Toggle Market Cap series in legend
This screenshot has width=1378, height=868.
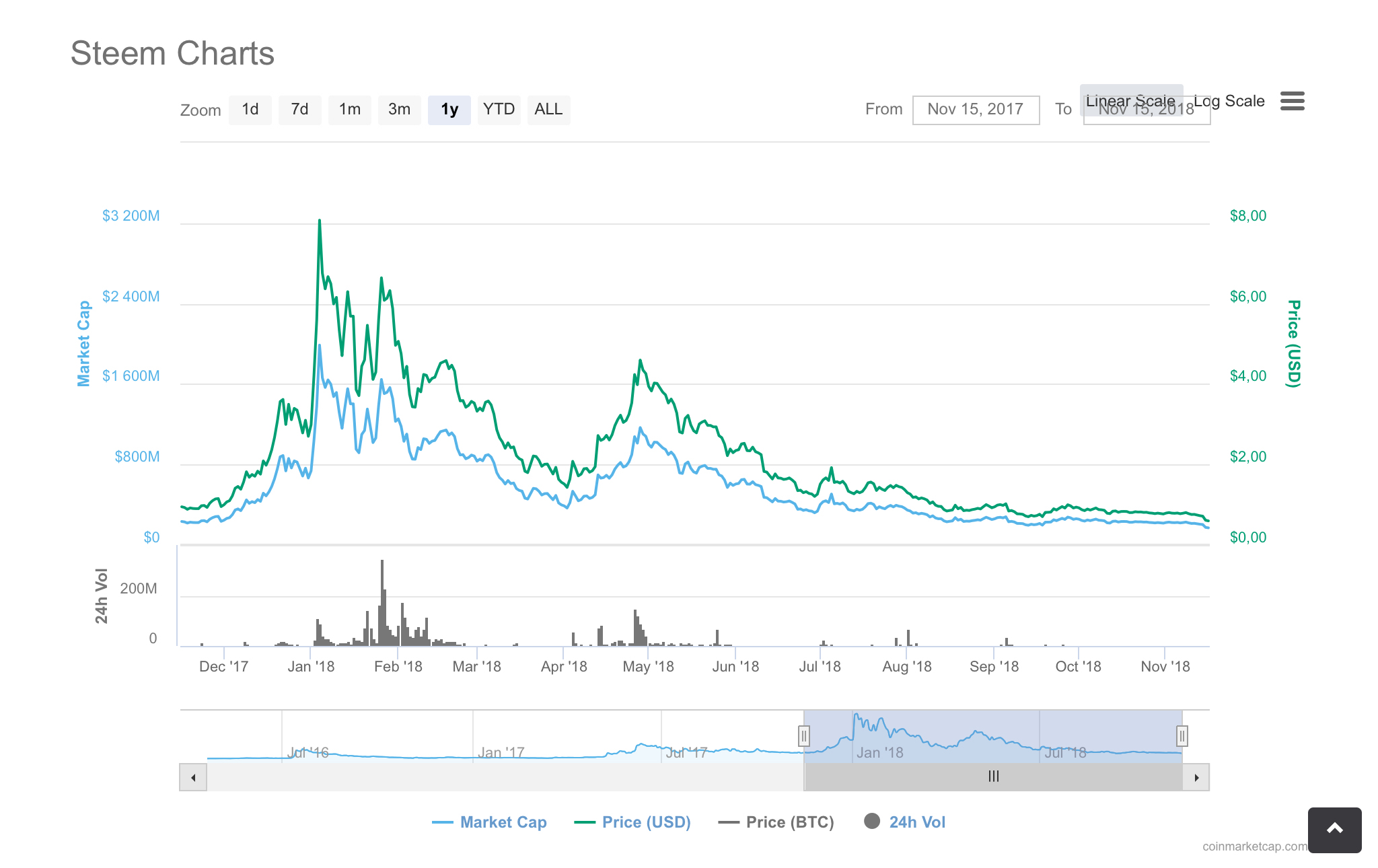489,822
